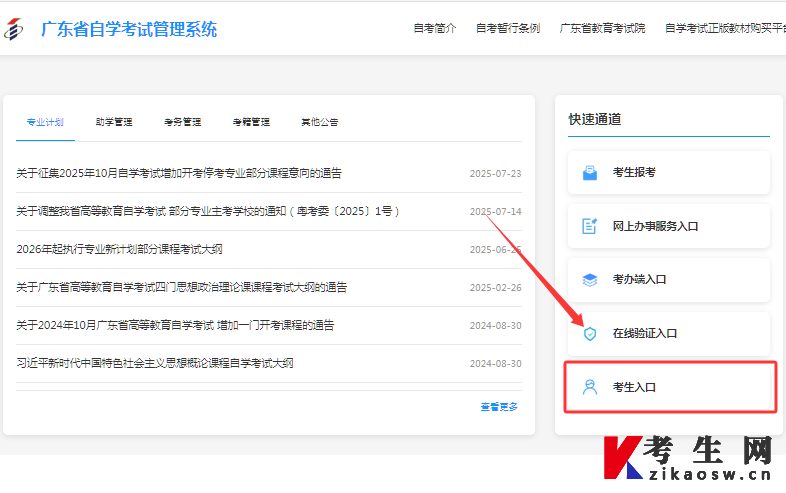Open the 考生报考 quick channel button
Screen dimensions: 786x493
pyautogui.click(x=669, y=173)
